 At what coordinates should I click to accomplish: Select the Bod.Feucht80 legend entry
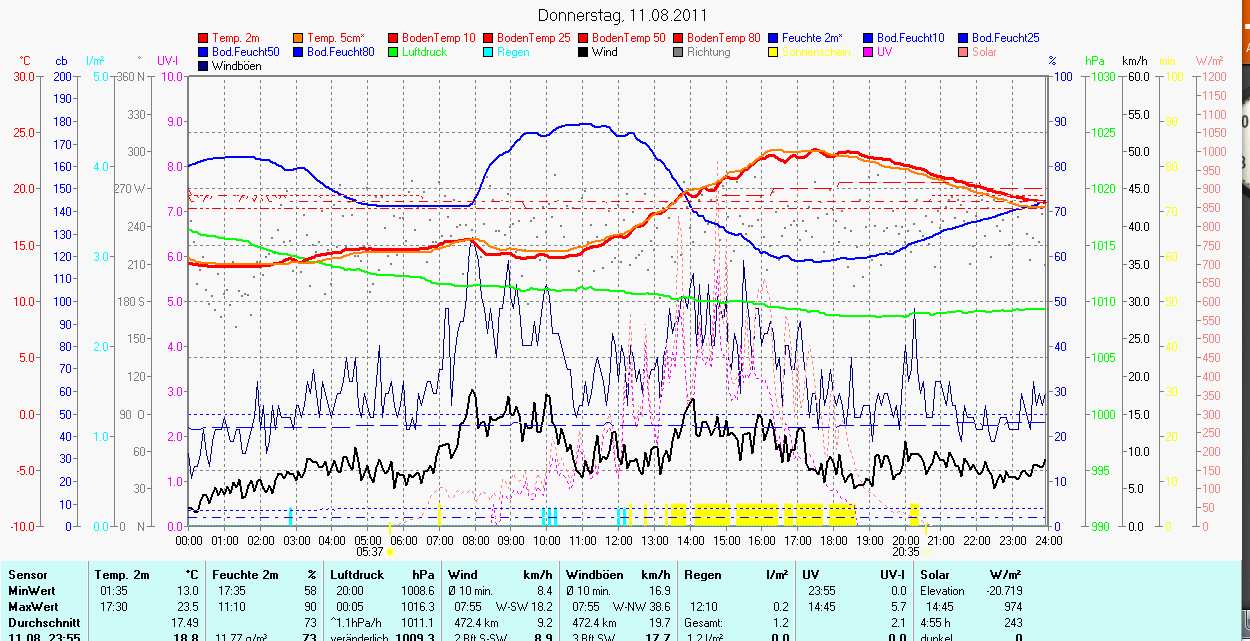pos(334,51)
